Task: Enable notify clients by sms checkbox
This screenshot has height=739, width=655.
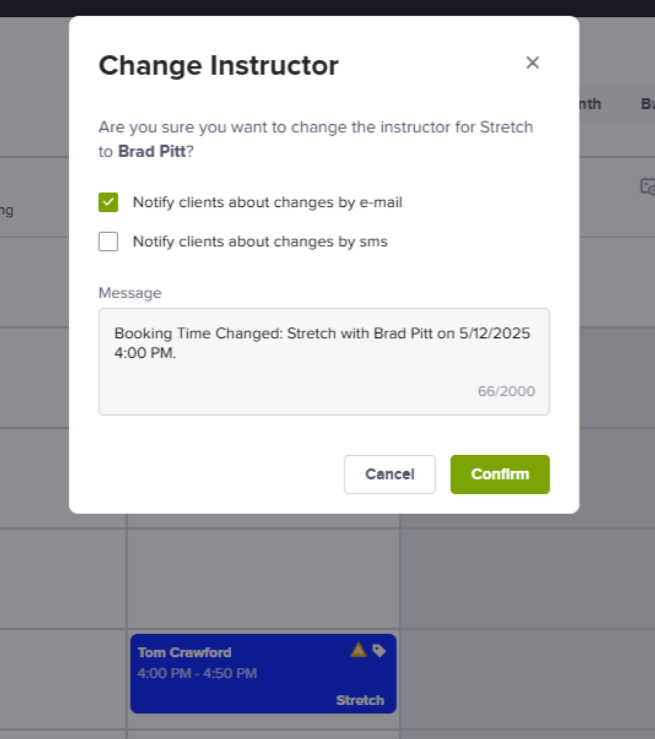Action: [108, 241]
